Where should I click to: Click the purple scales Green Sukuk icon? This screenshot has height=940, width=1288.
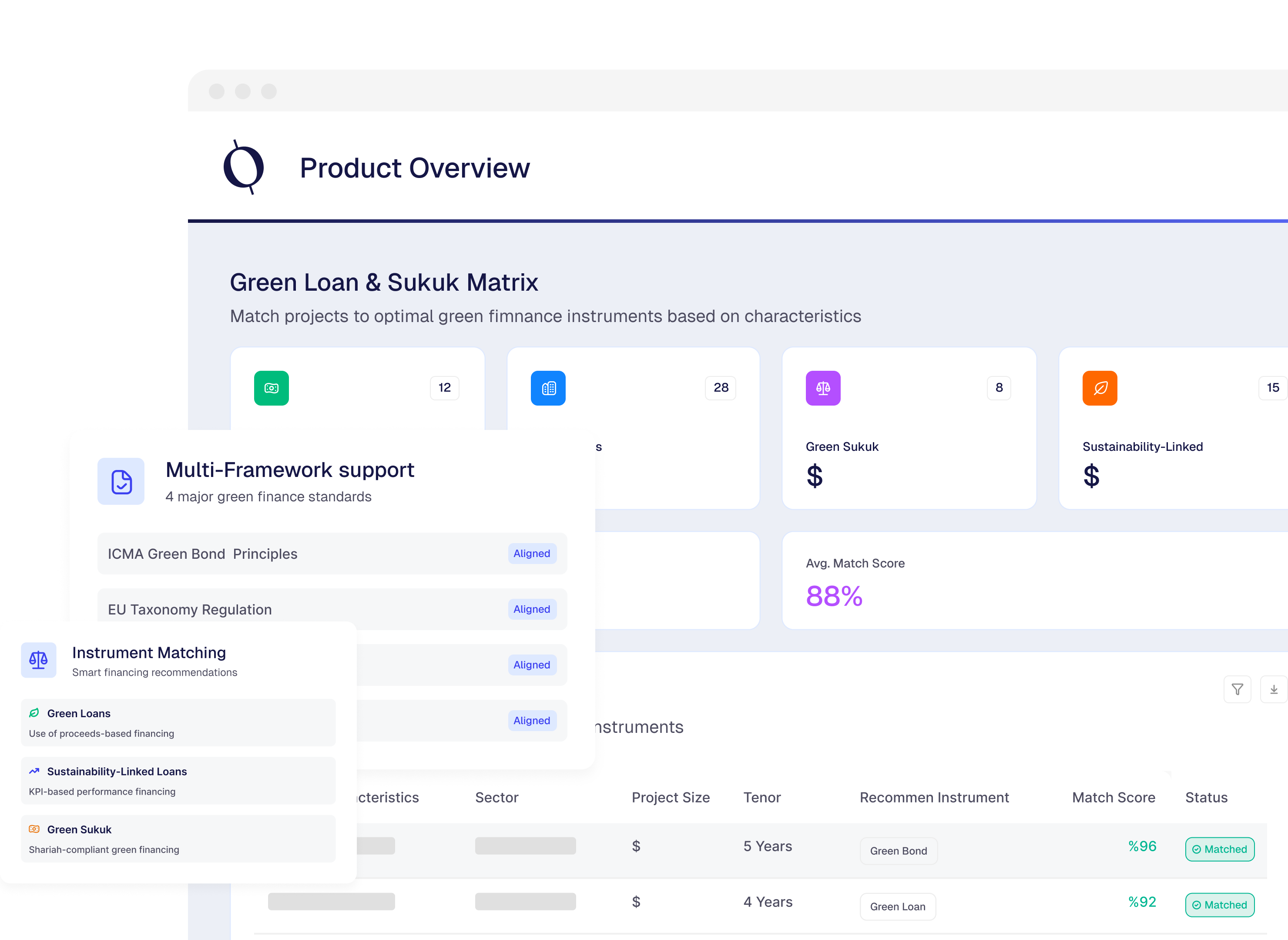823,388
